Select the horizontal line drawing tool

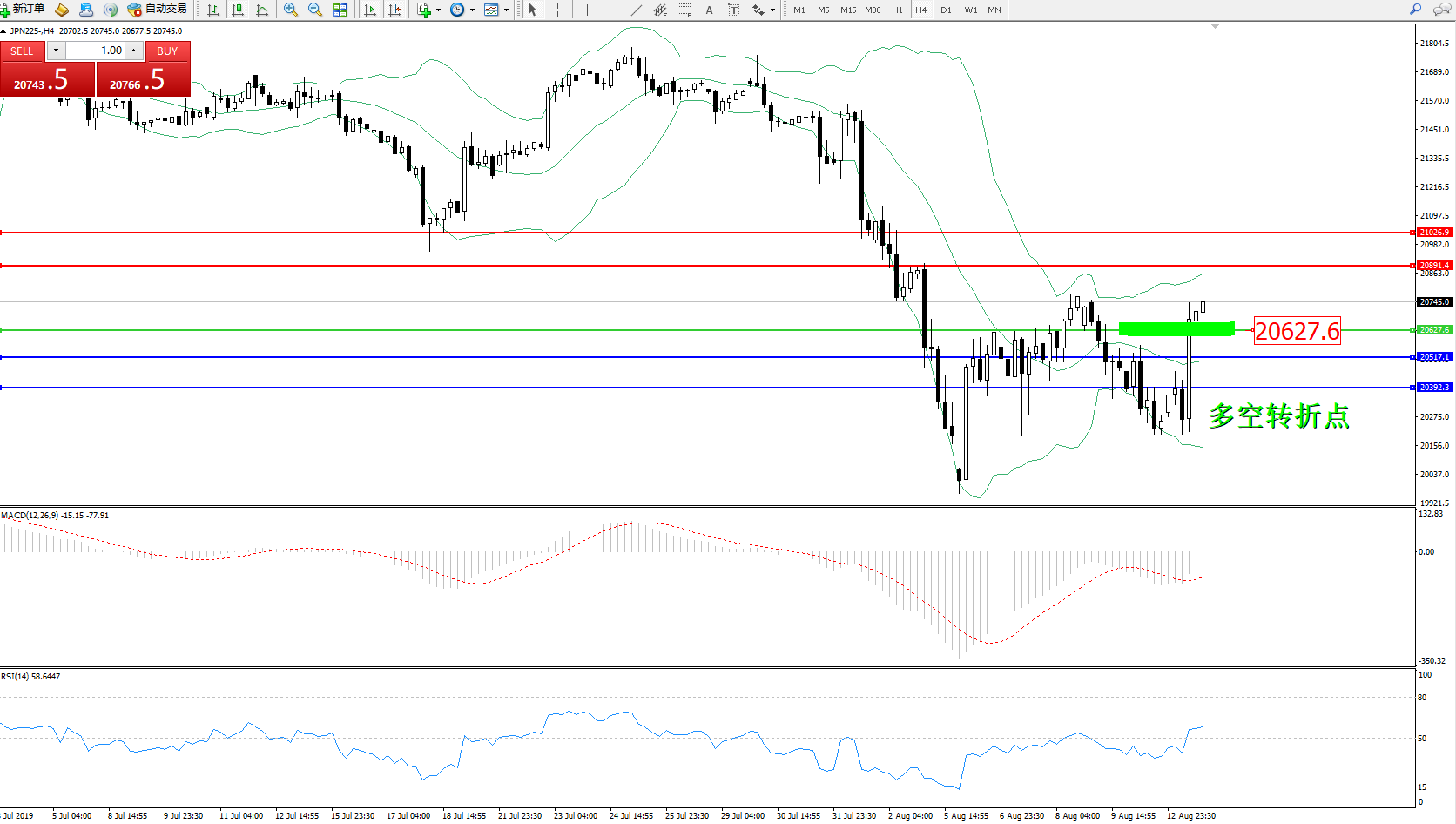coord(612,10)
